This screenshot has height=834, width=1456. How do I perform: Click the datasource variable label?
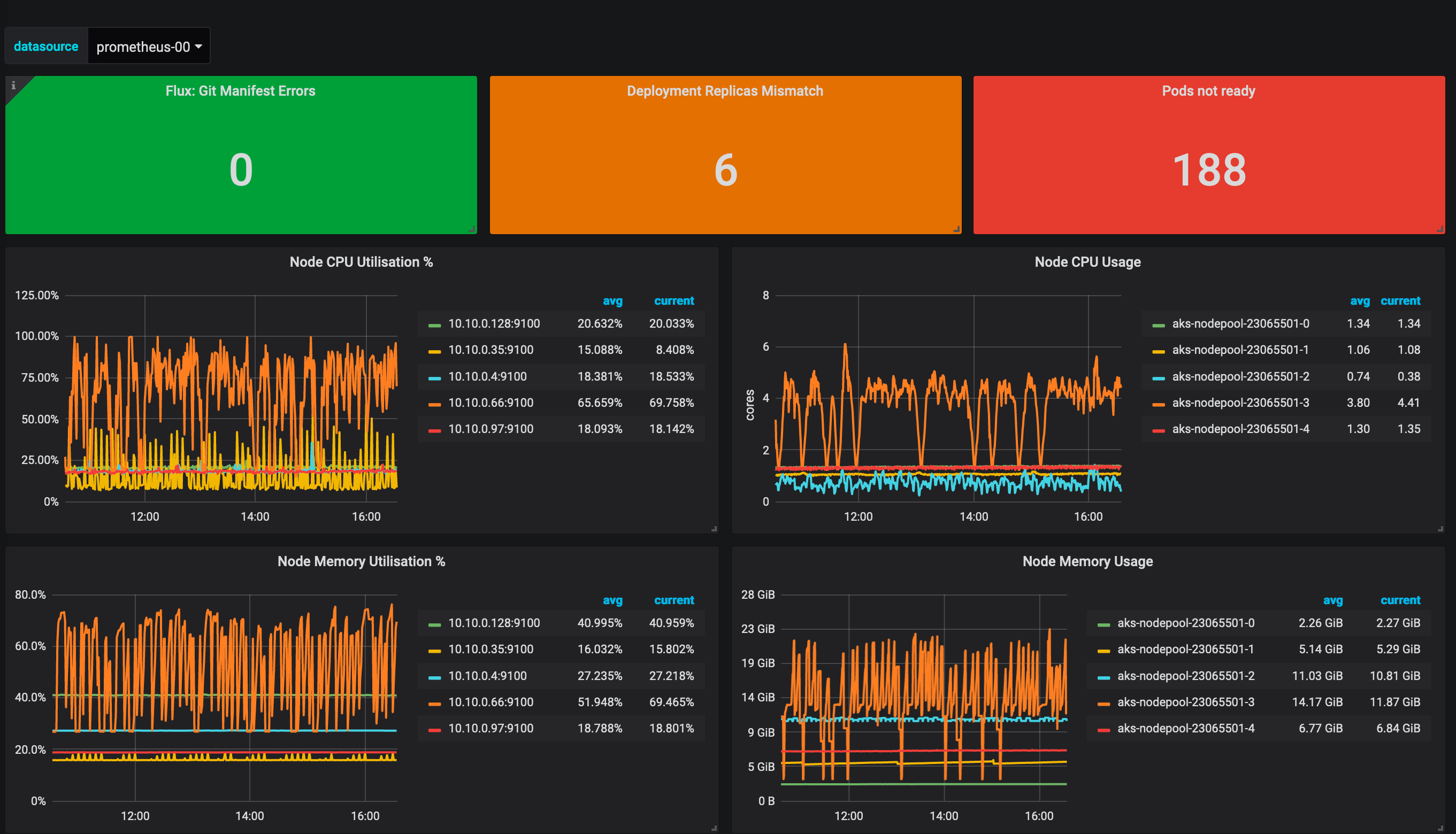click(46, 47)
